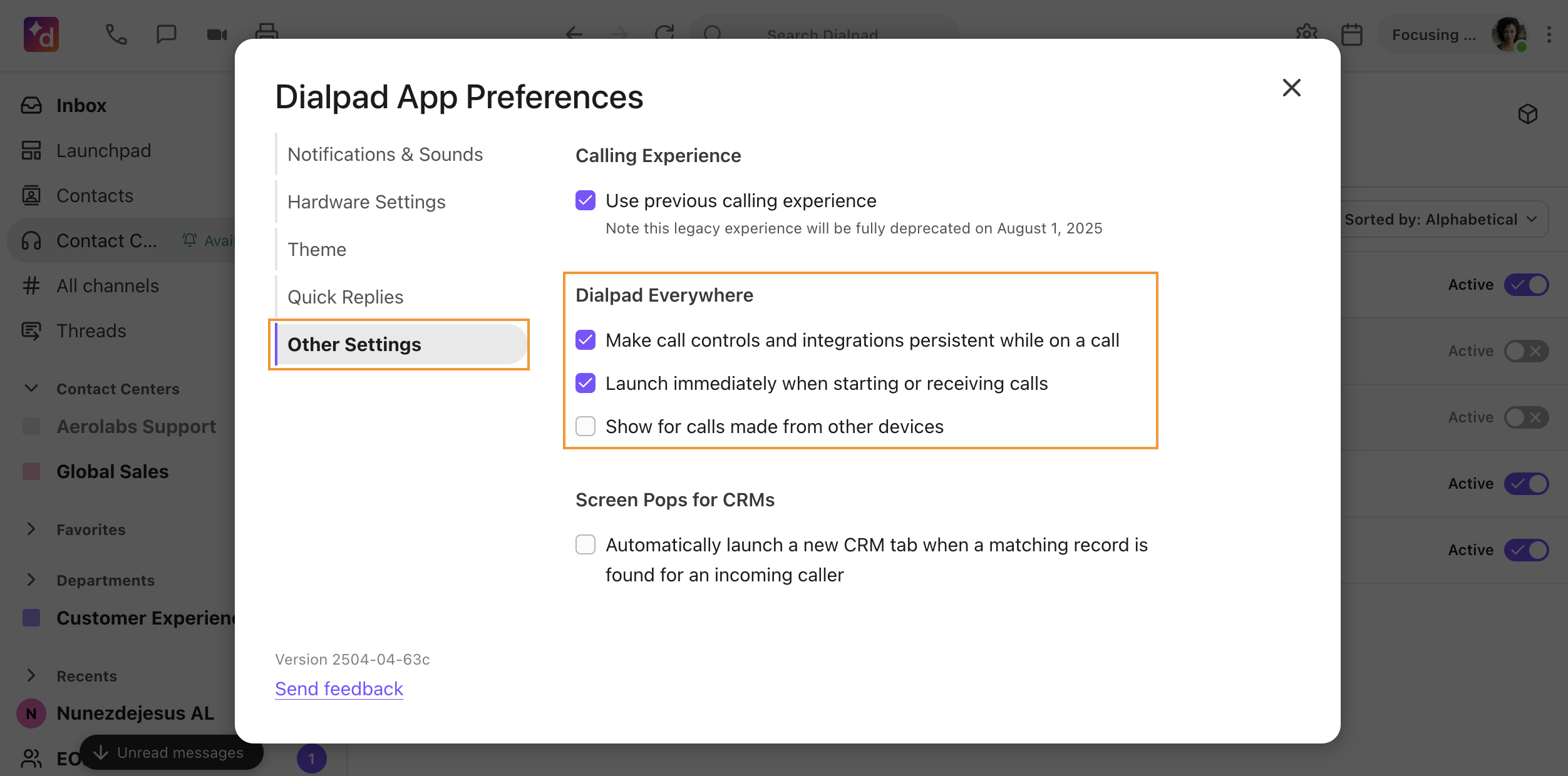
Task: Turn on the third Active switch
Action: pos(1527,417)
